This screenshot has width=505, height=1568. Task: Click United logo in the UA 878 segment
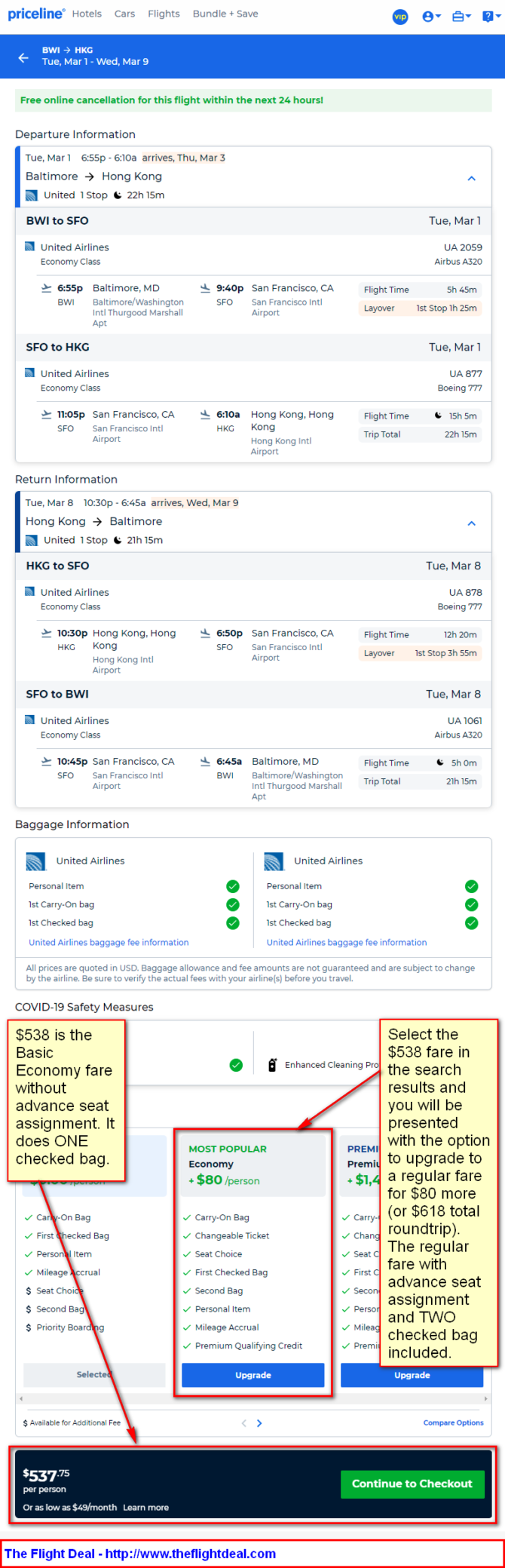[29, 591]
